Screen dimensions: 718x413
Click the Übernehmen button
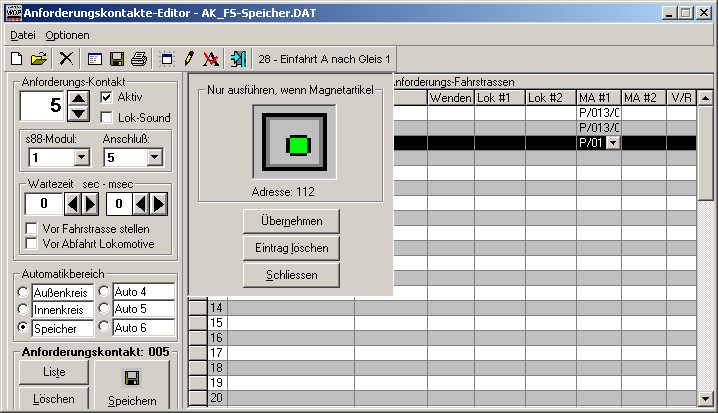click(x=290, y=220)
